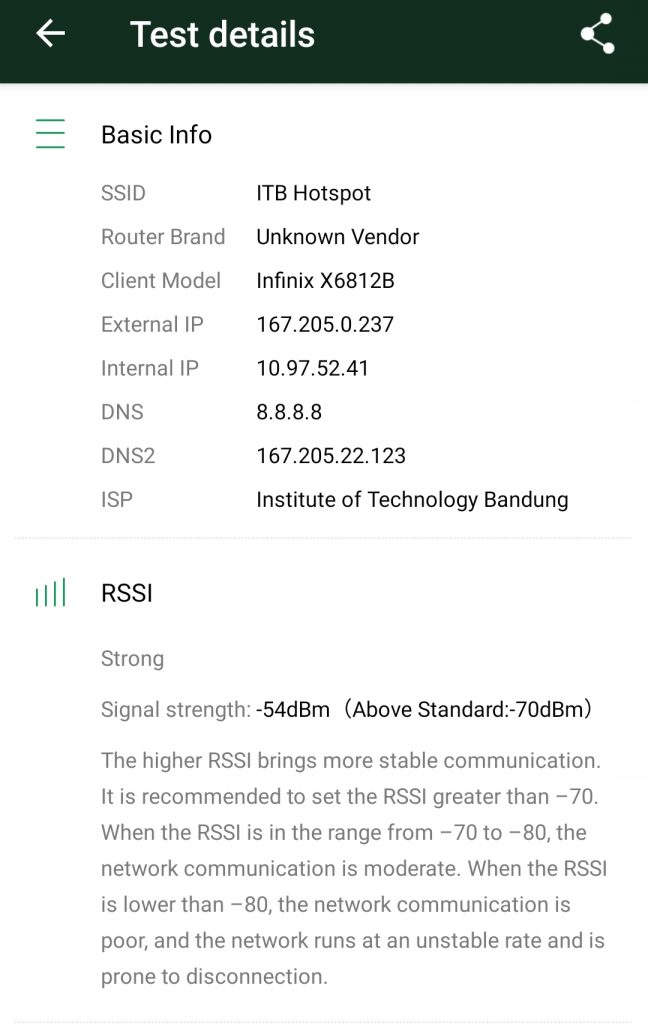Tap the External IP address 167.205.0.237
This screenshot has width=648, height=1024.
coord(325,325)
